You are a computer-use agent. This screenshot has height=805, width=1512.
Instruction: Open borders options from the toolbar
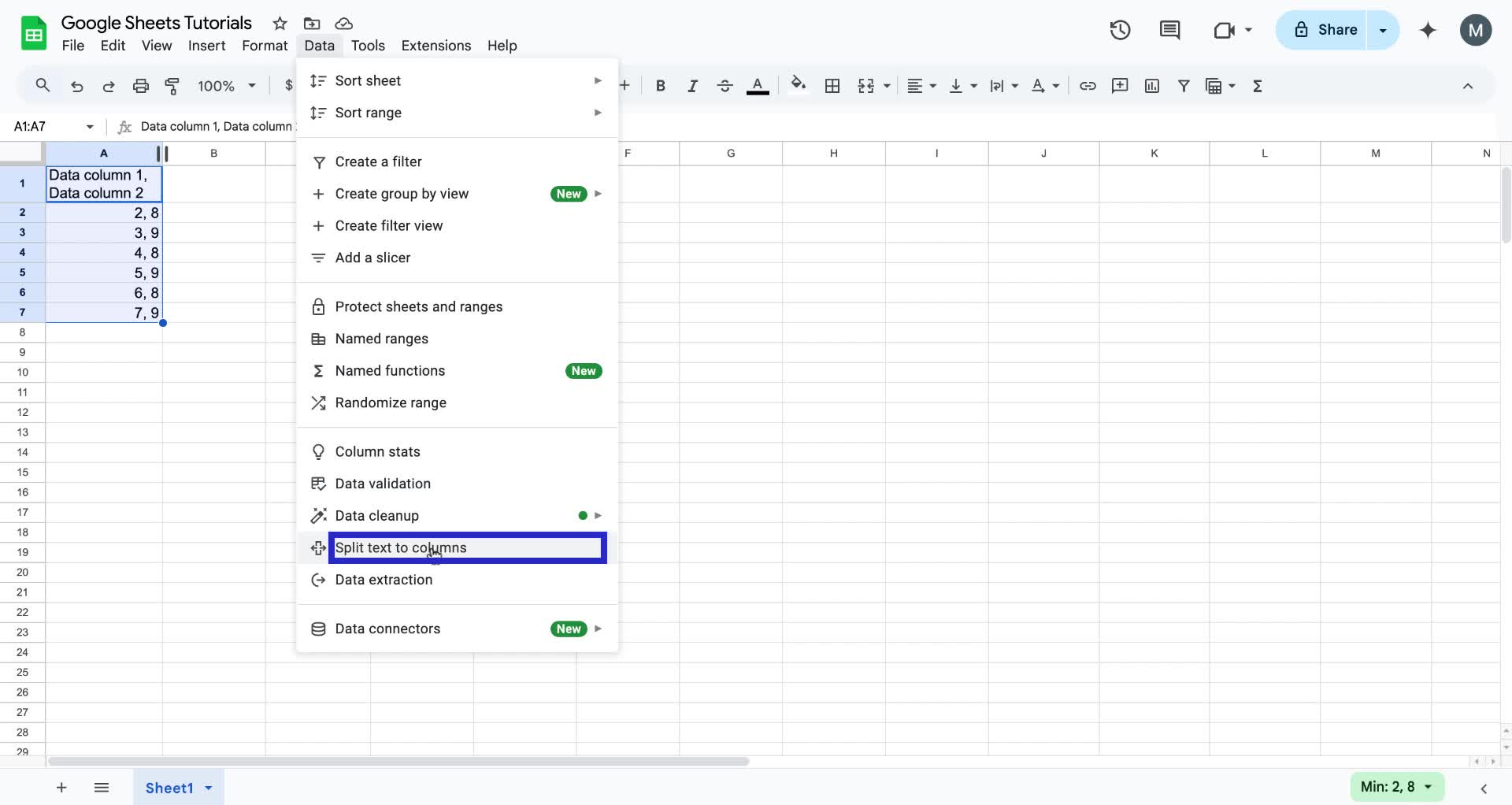[x=832, y=86]
